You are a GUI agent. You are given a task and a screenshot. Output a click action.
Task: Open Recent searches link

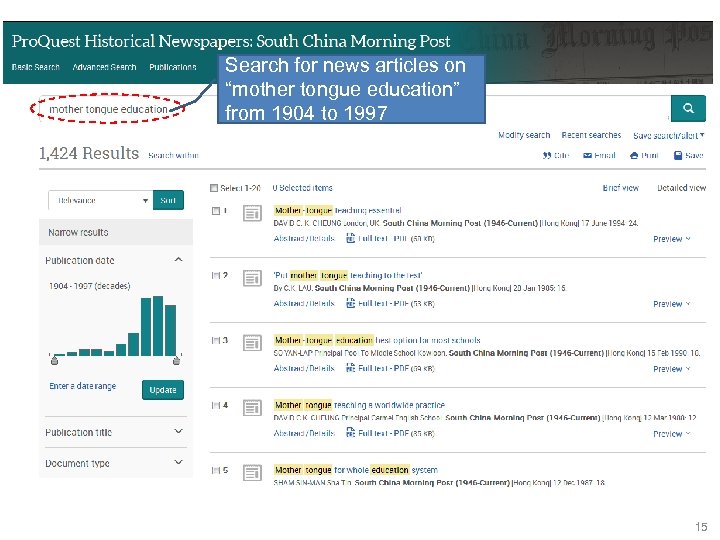click(591, 135)
